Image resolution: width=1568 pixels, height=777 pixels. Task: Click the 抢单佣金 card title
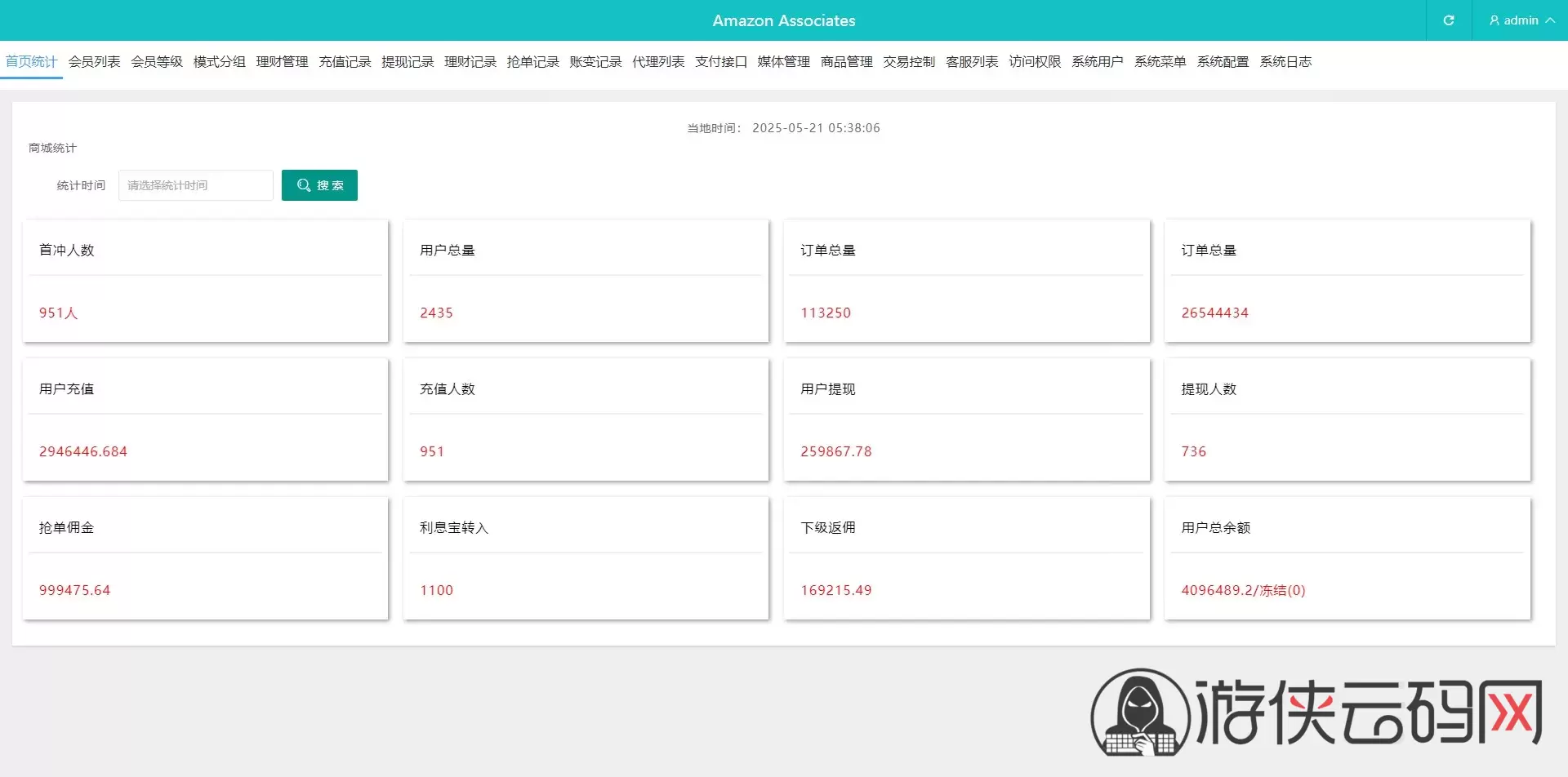67,528
